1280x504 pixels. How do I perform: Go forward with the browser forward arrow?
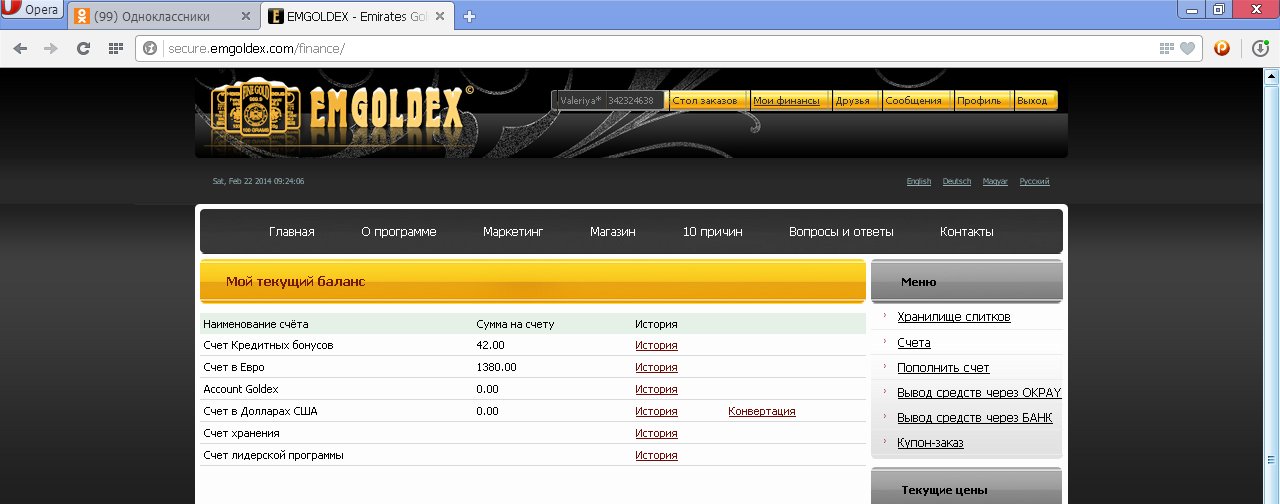[51, 48]
